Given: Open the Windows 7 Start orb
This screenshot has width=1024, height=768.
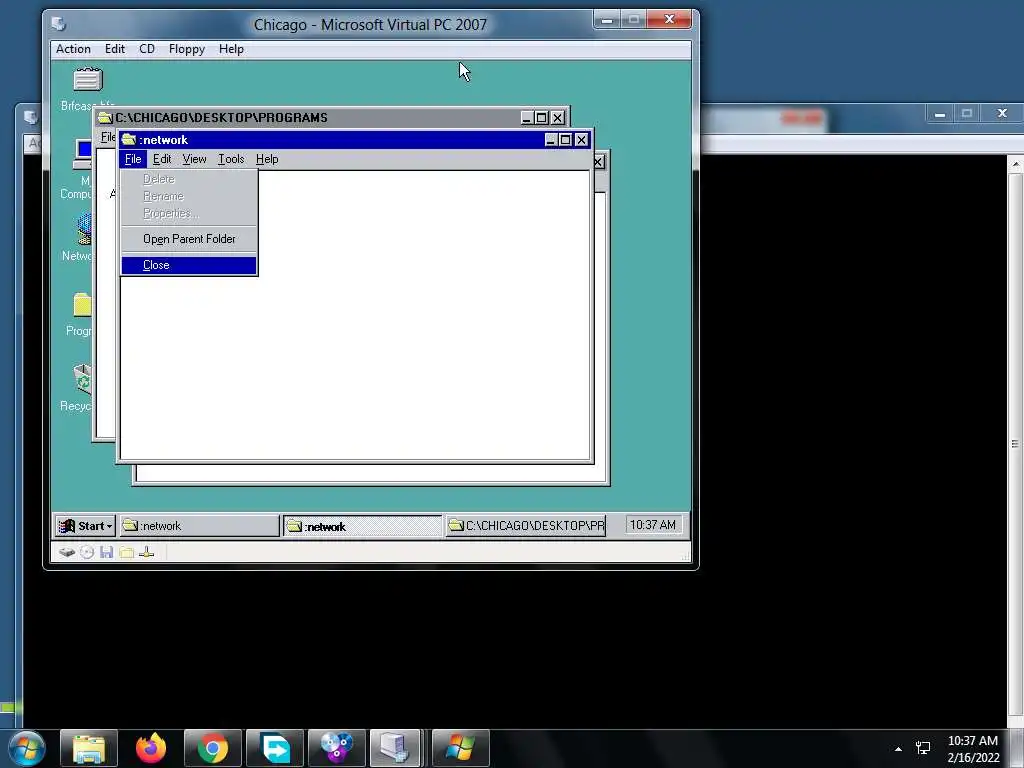Looking at the screenshot, I should click(x=27, y=748).
